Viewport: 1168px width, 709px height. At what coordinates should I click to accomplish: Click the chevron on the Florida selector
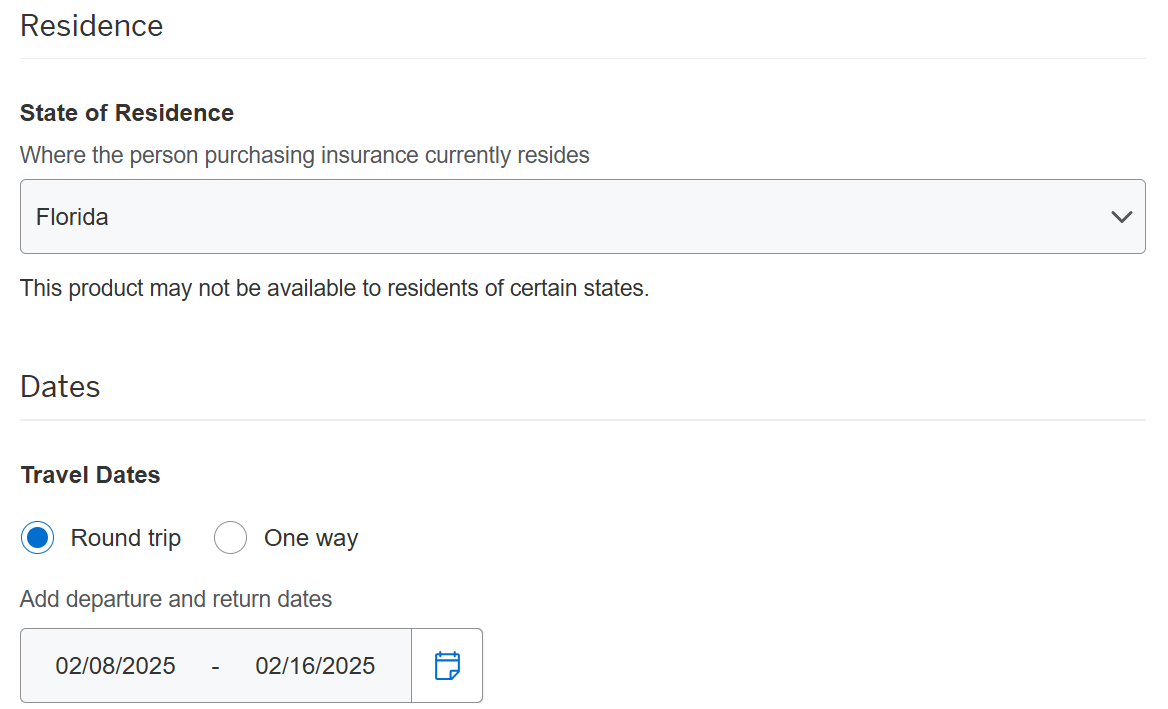pos(1121,216)
